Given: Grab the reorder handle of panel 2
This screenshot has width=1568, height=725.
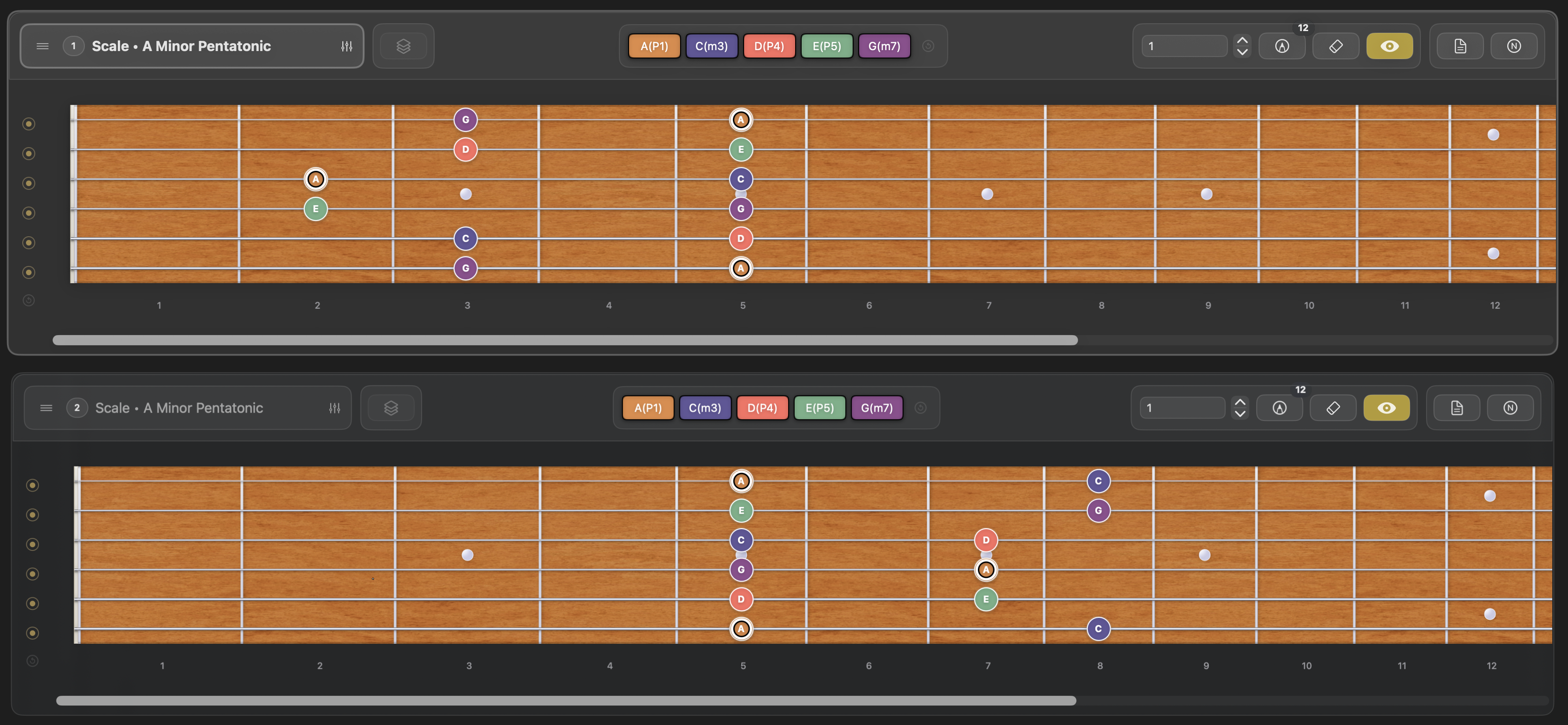Looking at the screenshot, I should [x=46, y=408].
